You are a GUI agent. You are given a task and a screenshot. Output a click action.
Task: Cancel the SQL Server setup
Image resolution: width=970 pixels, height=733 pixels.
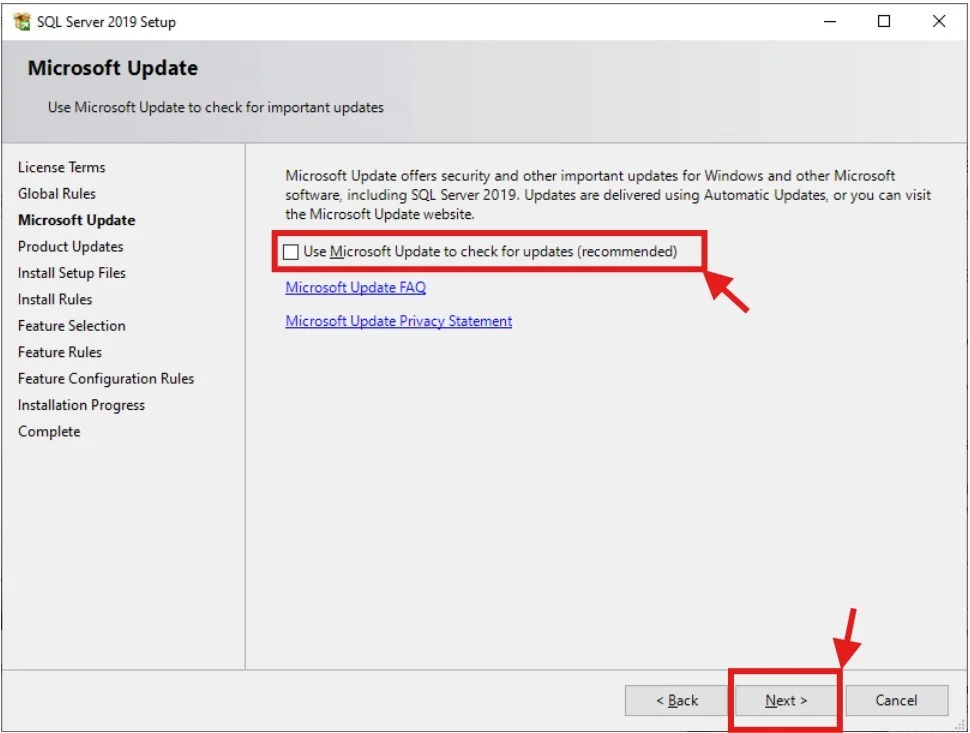896,700
